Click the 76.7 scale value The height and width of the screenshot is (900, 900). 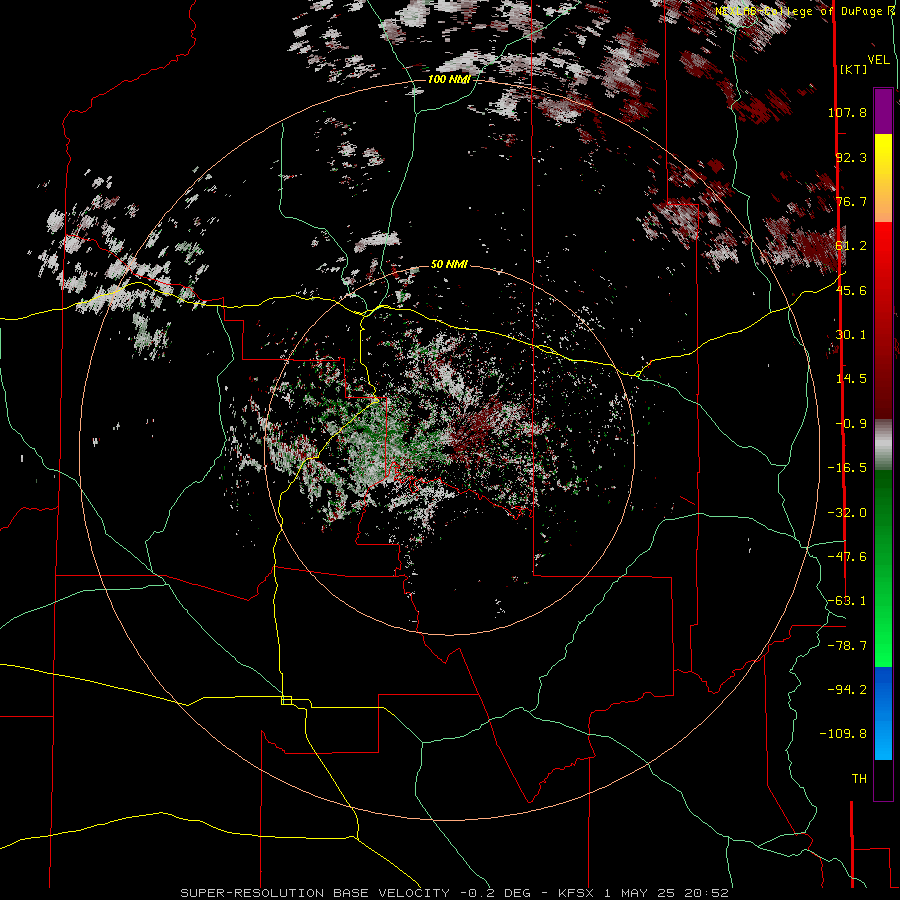click(851, 201)
